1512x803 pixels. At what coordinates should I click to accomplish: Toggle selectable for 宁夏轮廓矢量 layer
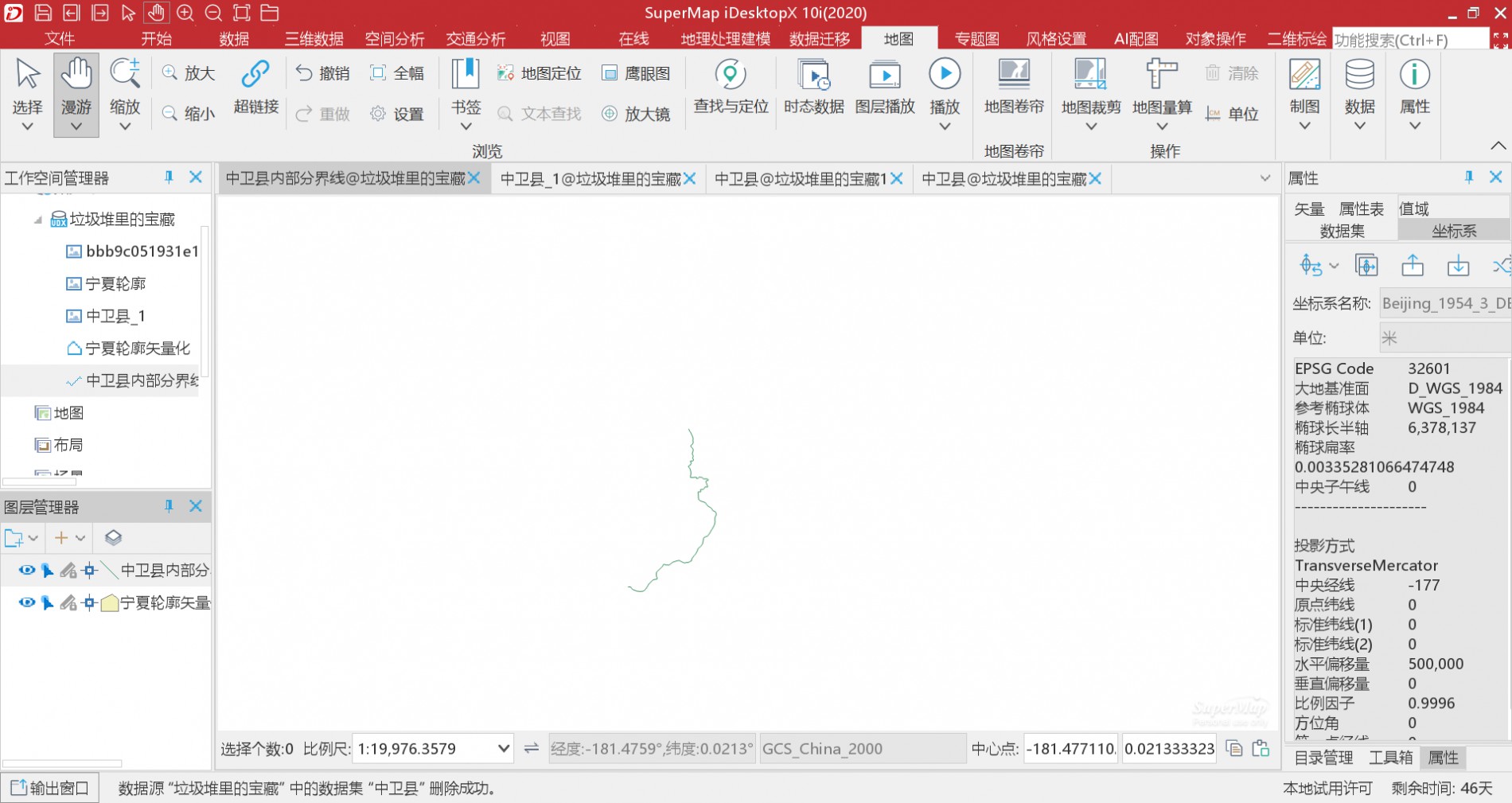(x=47, y=602)
